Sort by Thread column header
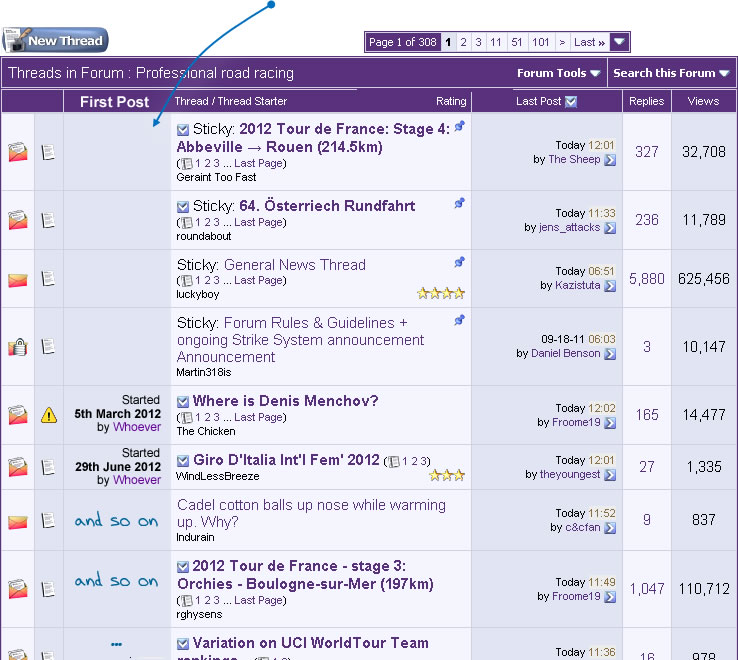 point(191,101)
